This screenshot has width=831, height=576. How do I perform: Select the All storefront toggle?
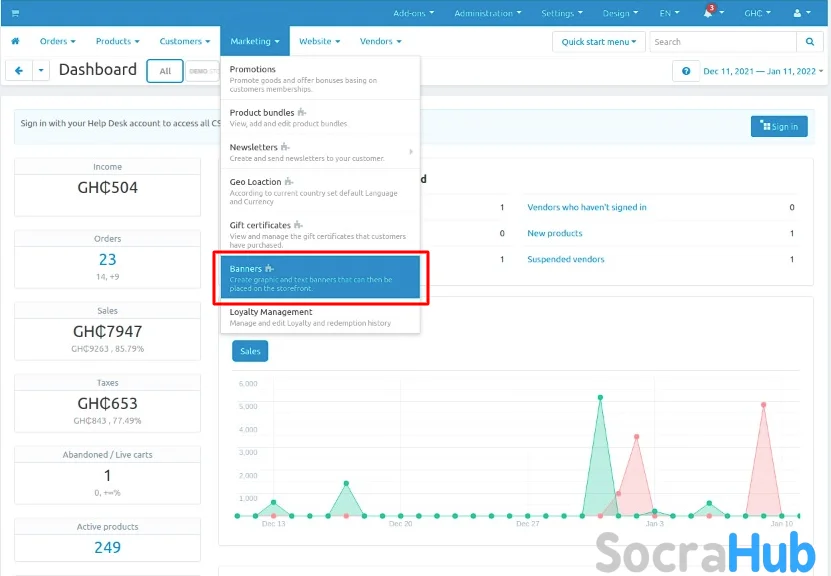(165, 71)
